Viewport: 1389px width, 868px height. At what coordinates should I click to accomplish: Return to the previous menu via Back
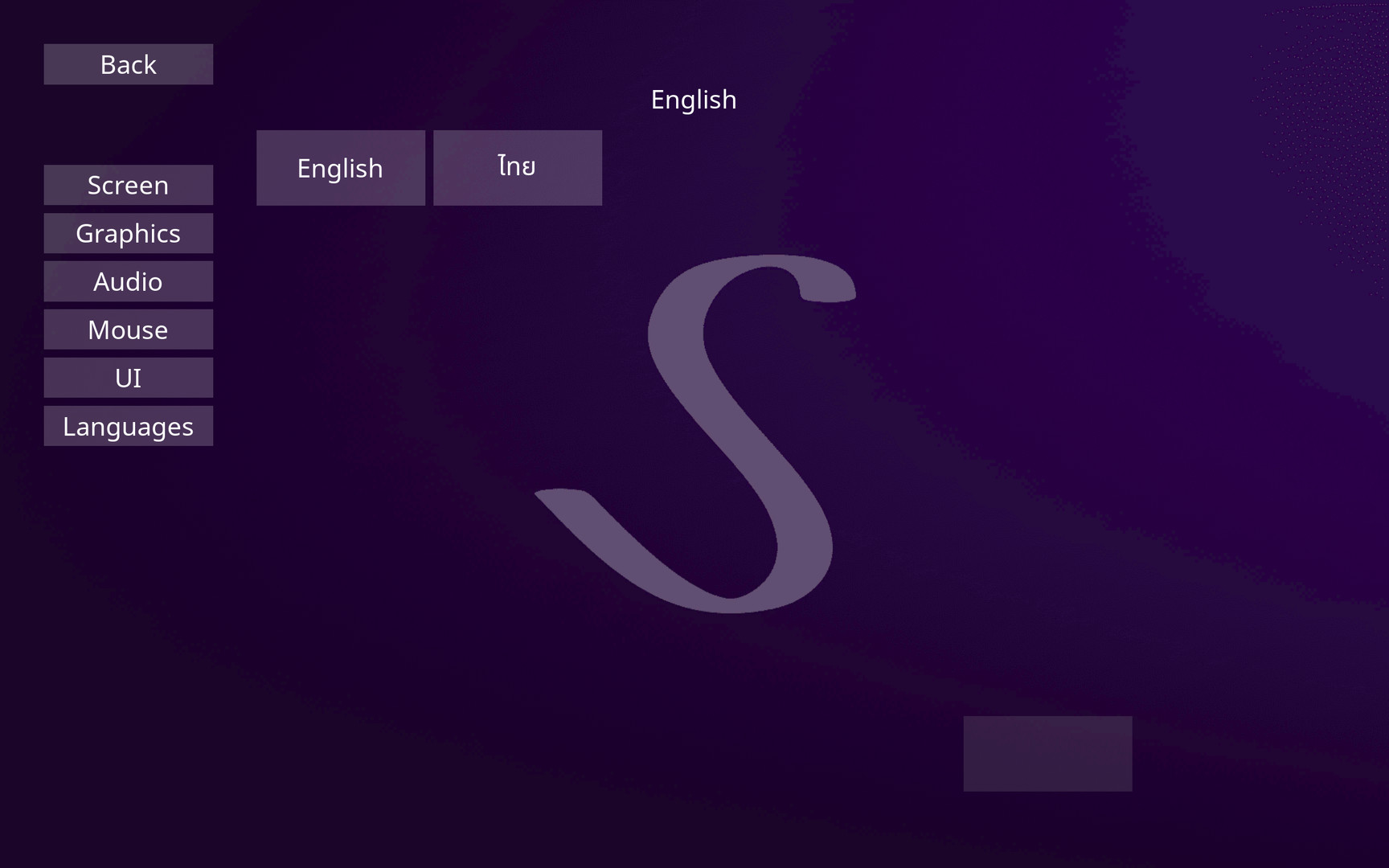pos(129,64)
